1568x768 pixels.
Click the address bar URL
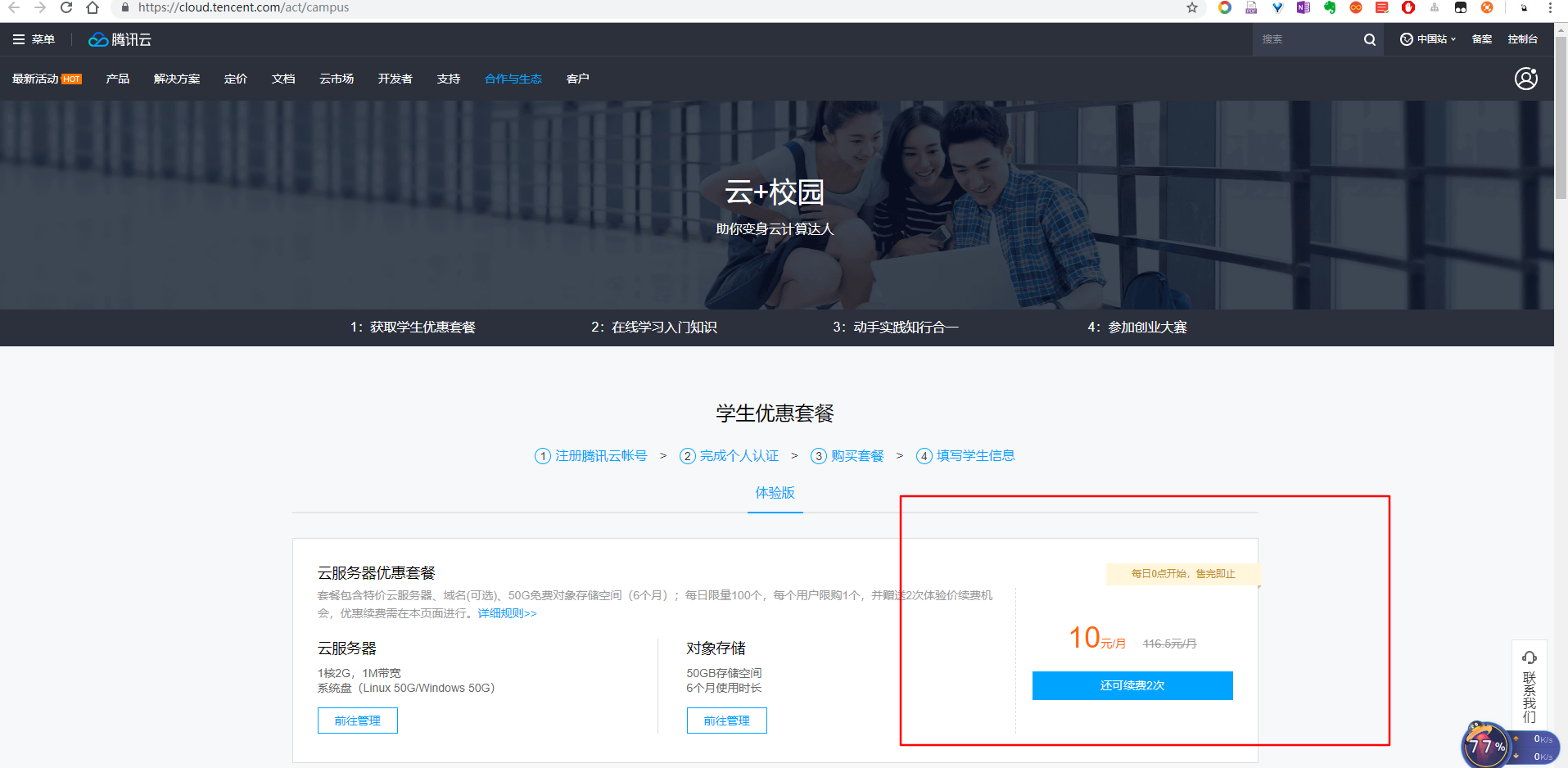243,7
